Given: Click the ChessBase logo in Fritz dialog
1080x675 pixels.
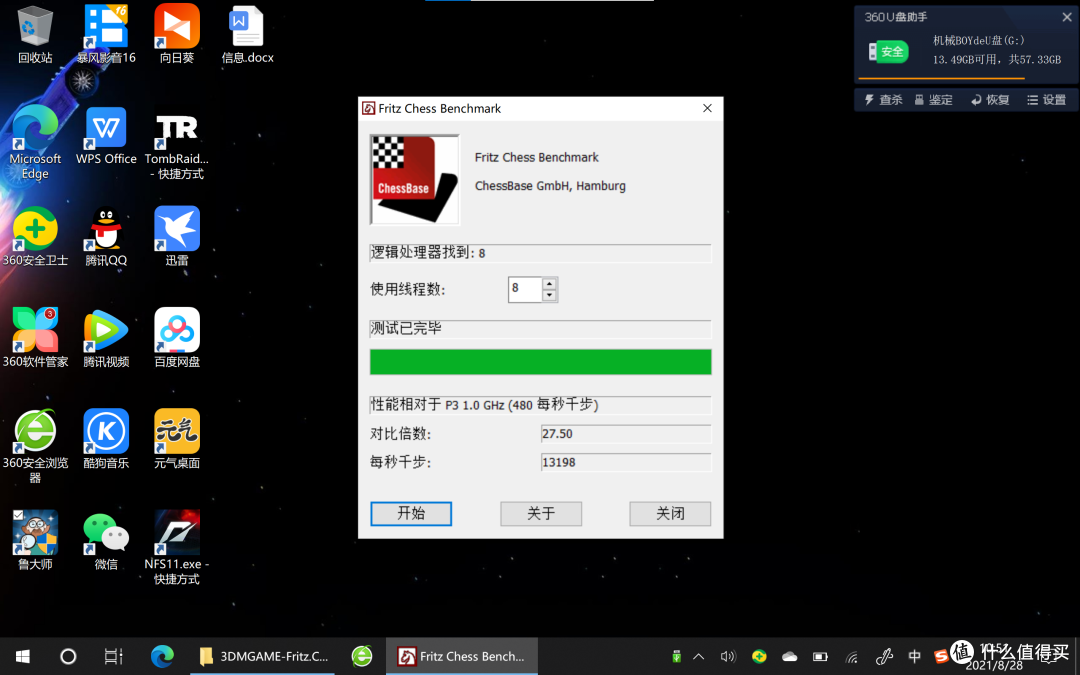Looking at the screenshot, I should 415,180.
